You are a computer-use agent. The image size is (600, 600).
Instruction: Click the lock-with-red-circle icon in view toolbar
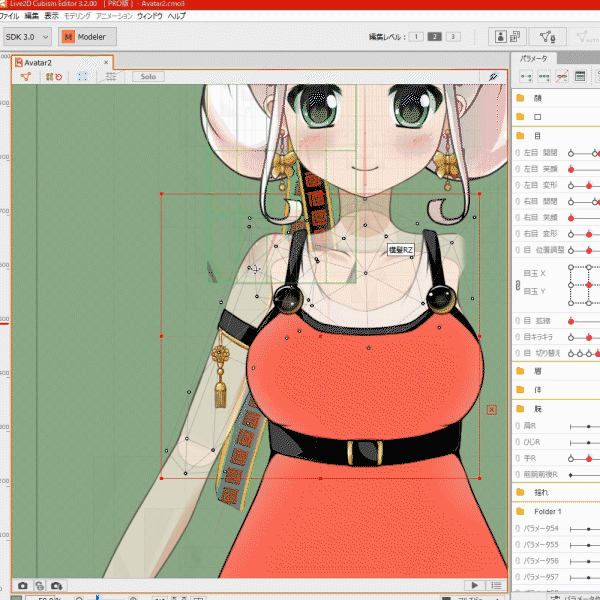54,77
